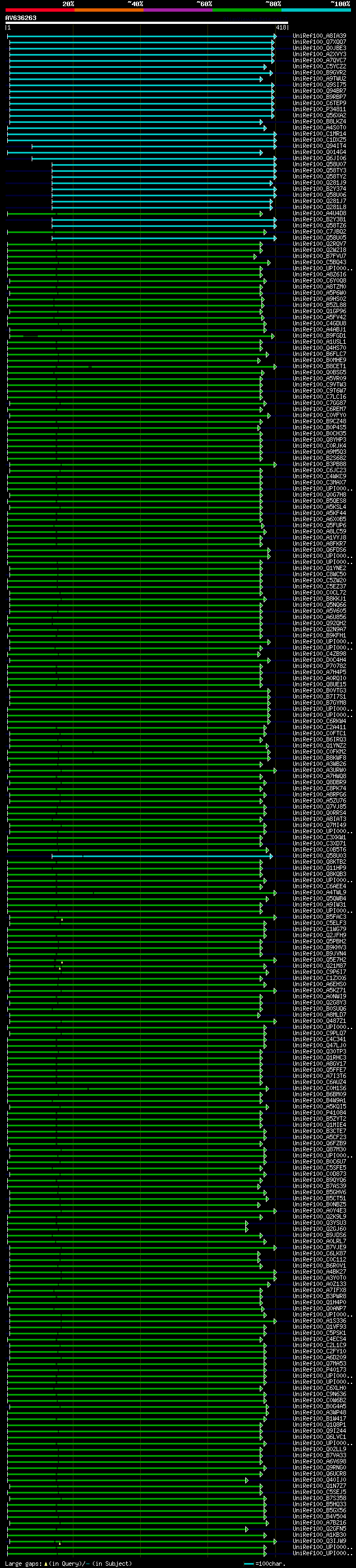
Task: Click the cyan alignment bar for UniRef100_Q6JI06
Action: pyautogui.click(x=154, y=159)
